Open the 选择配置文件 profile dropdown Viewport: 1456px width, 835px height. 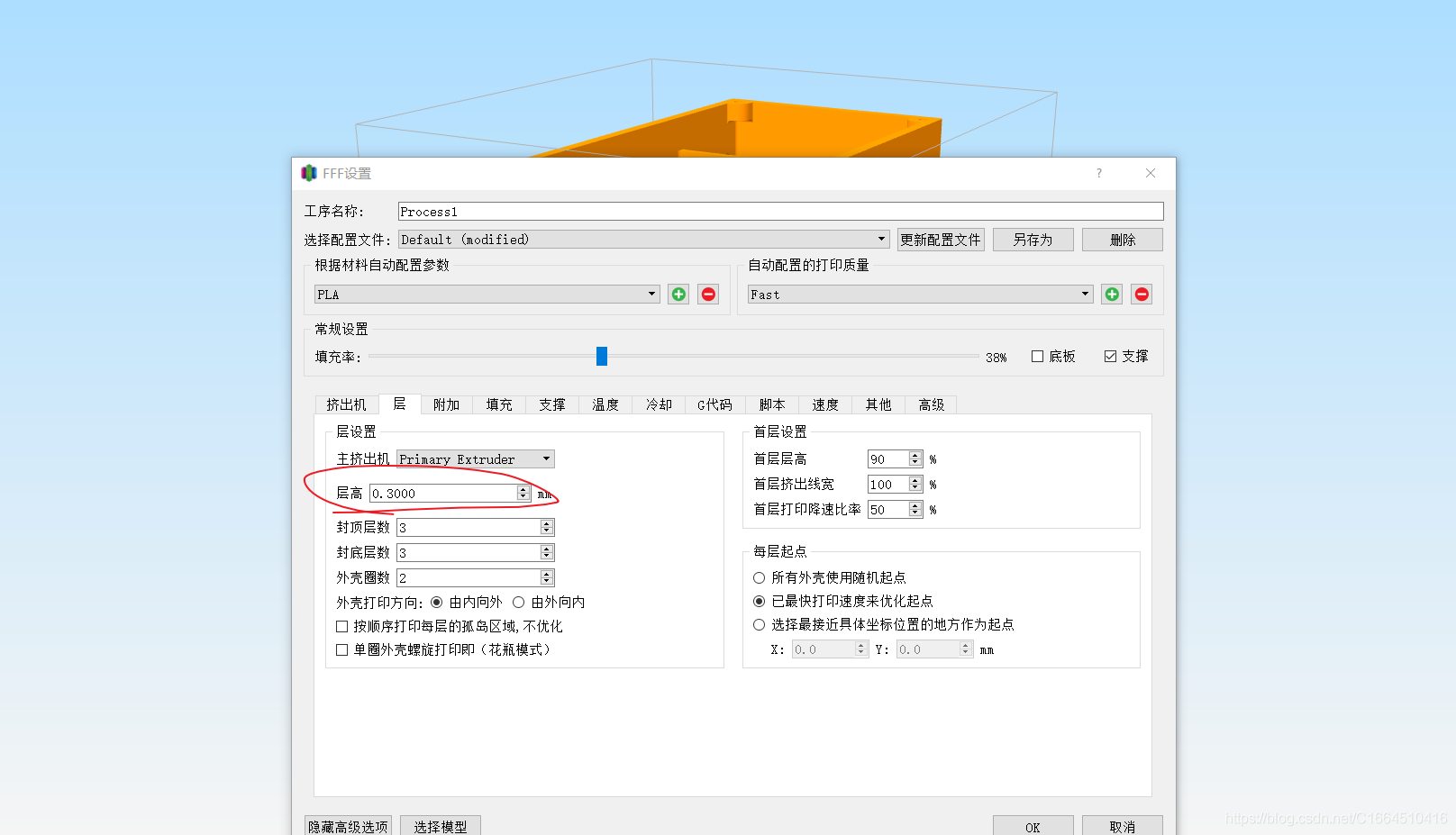click(x=881, y=239)
